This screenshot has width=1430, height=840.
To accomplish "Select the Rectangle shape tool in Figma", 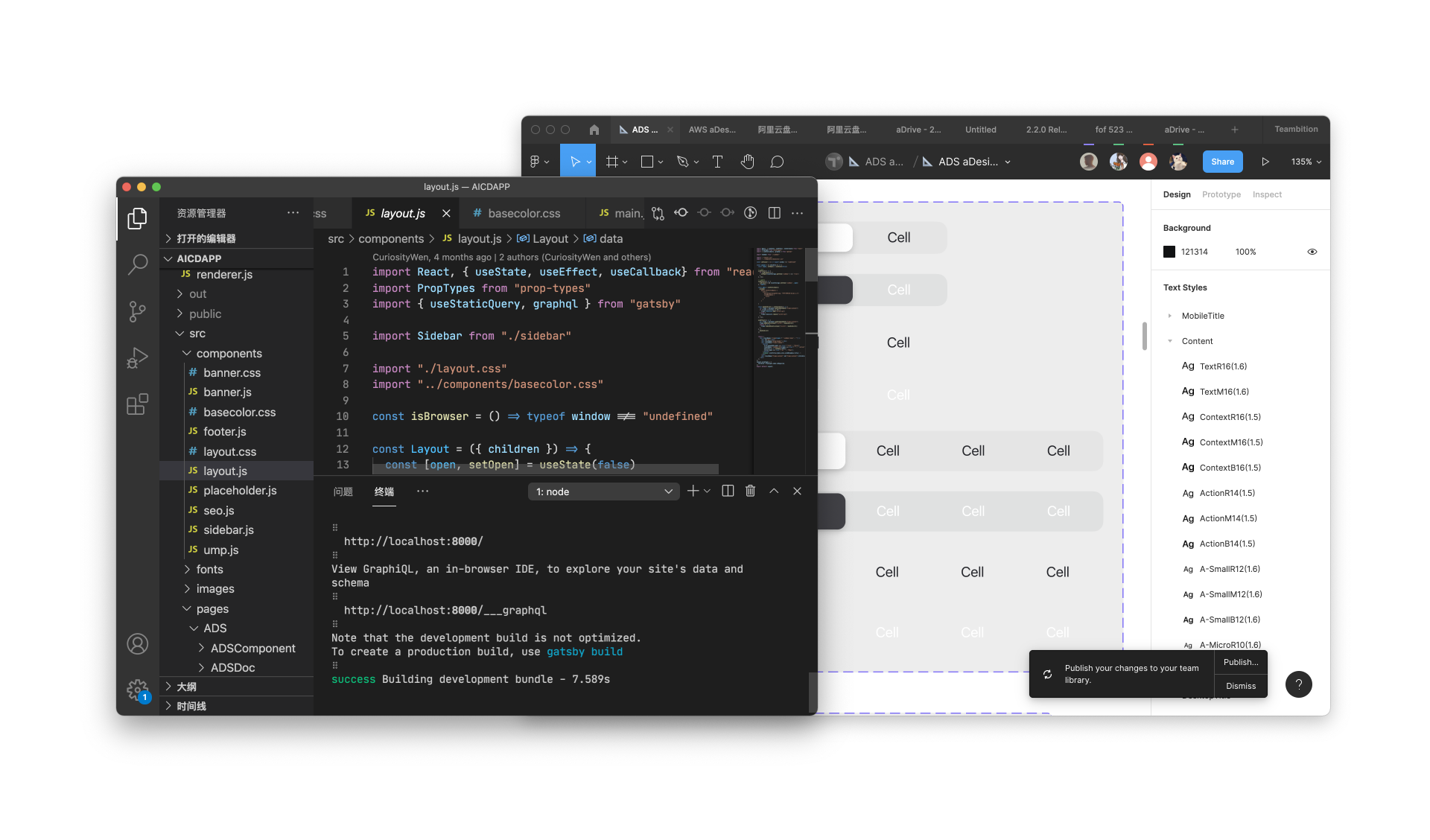I will click(x=647, y=162).
